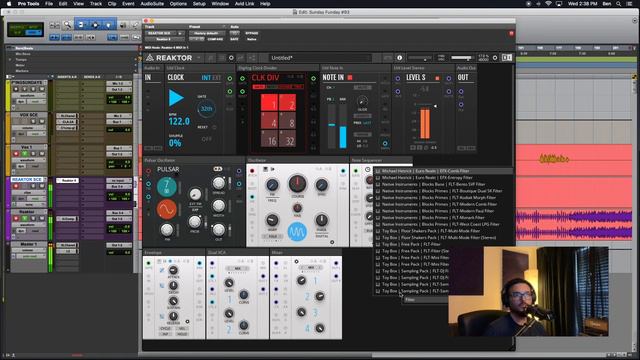Click the teal ratio circle on Pulsar
This screenshot has height=360, width=640.
tap(167, 187)
